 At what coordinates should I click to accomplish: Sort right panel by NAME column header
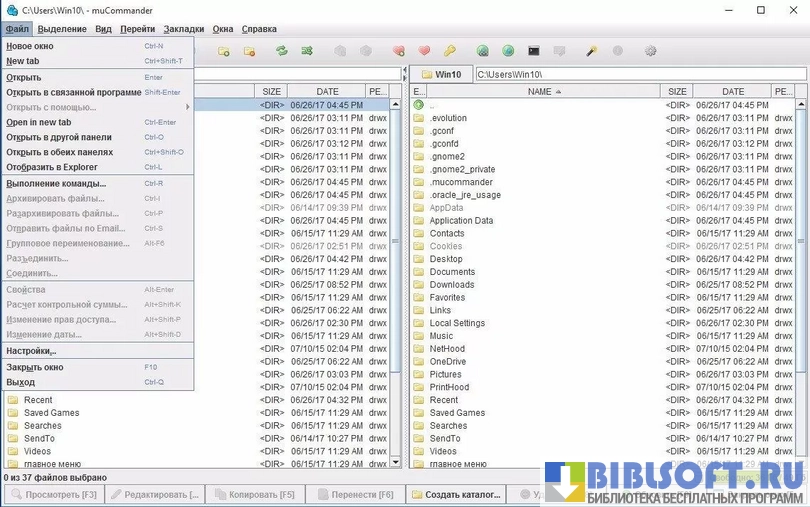click(x=544, y=91)
